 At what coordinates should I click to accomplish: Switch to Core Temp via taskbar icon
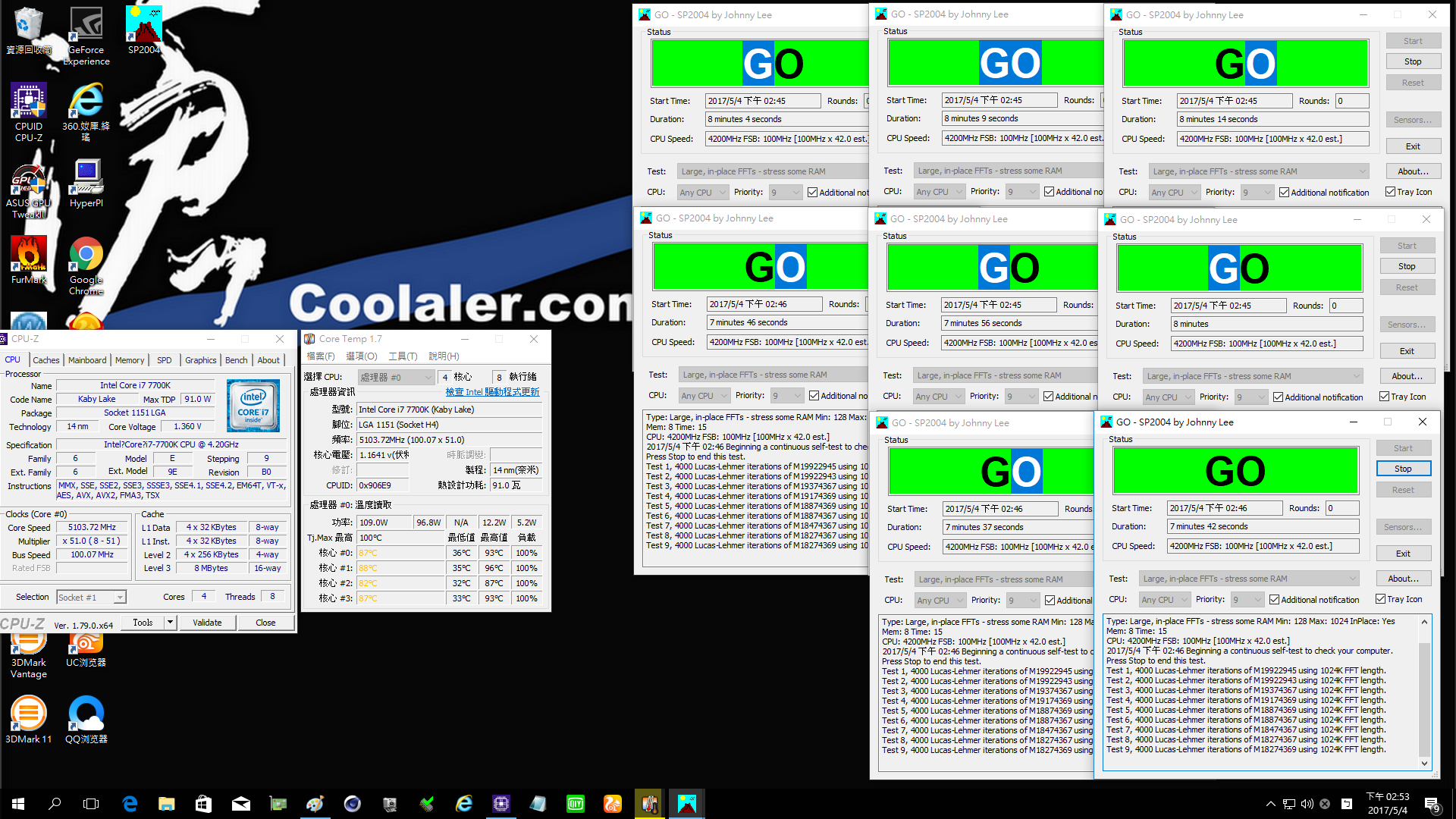pos(650,804)
